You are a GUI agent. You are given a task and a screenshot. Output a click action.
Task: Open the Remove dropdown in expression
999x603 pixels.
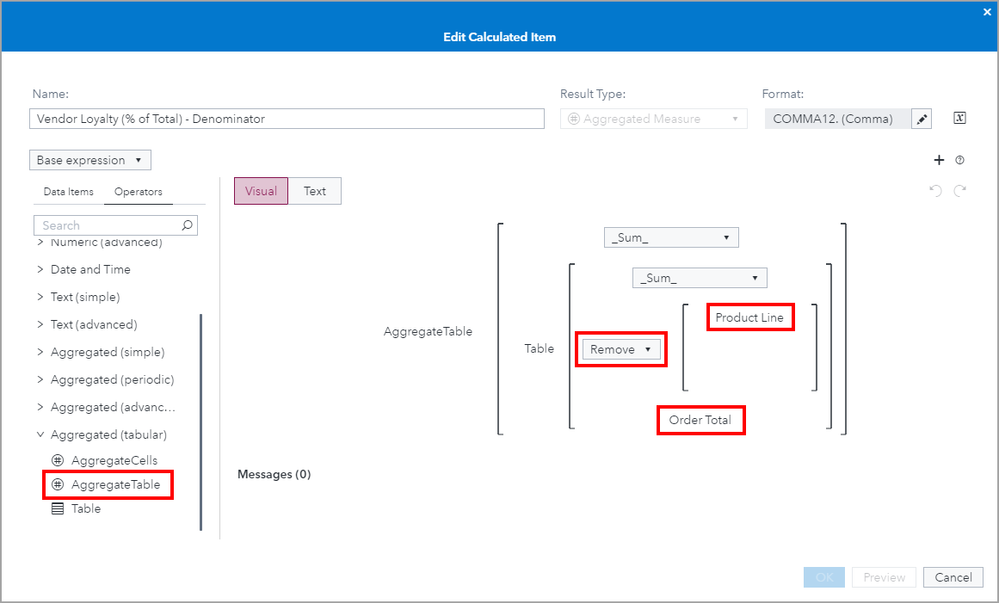coord(621,349)
